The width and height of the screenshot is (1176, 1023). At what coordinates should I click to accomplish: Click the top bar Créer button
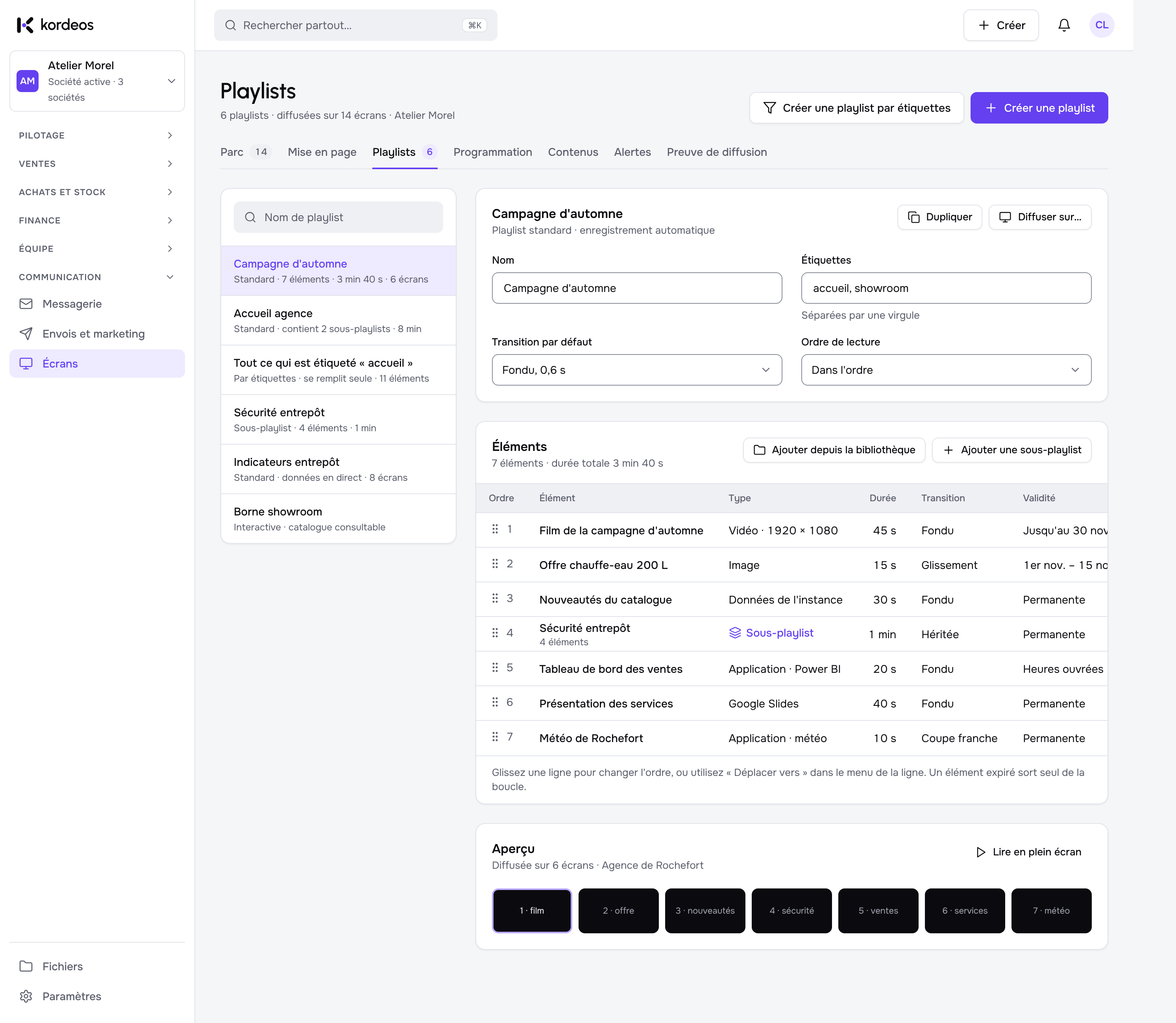[x=1000, y=25]
